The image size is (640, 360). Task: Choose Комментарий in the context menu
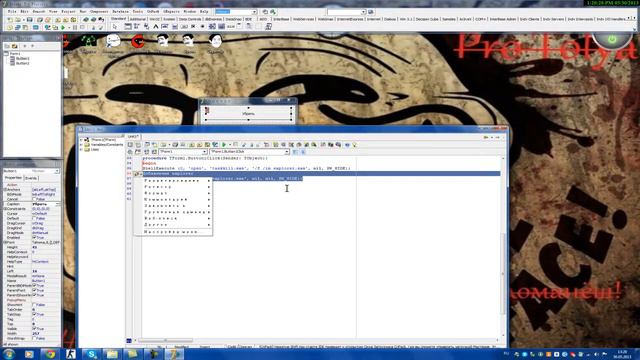(x=173, y=200)
